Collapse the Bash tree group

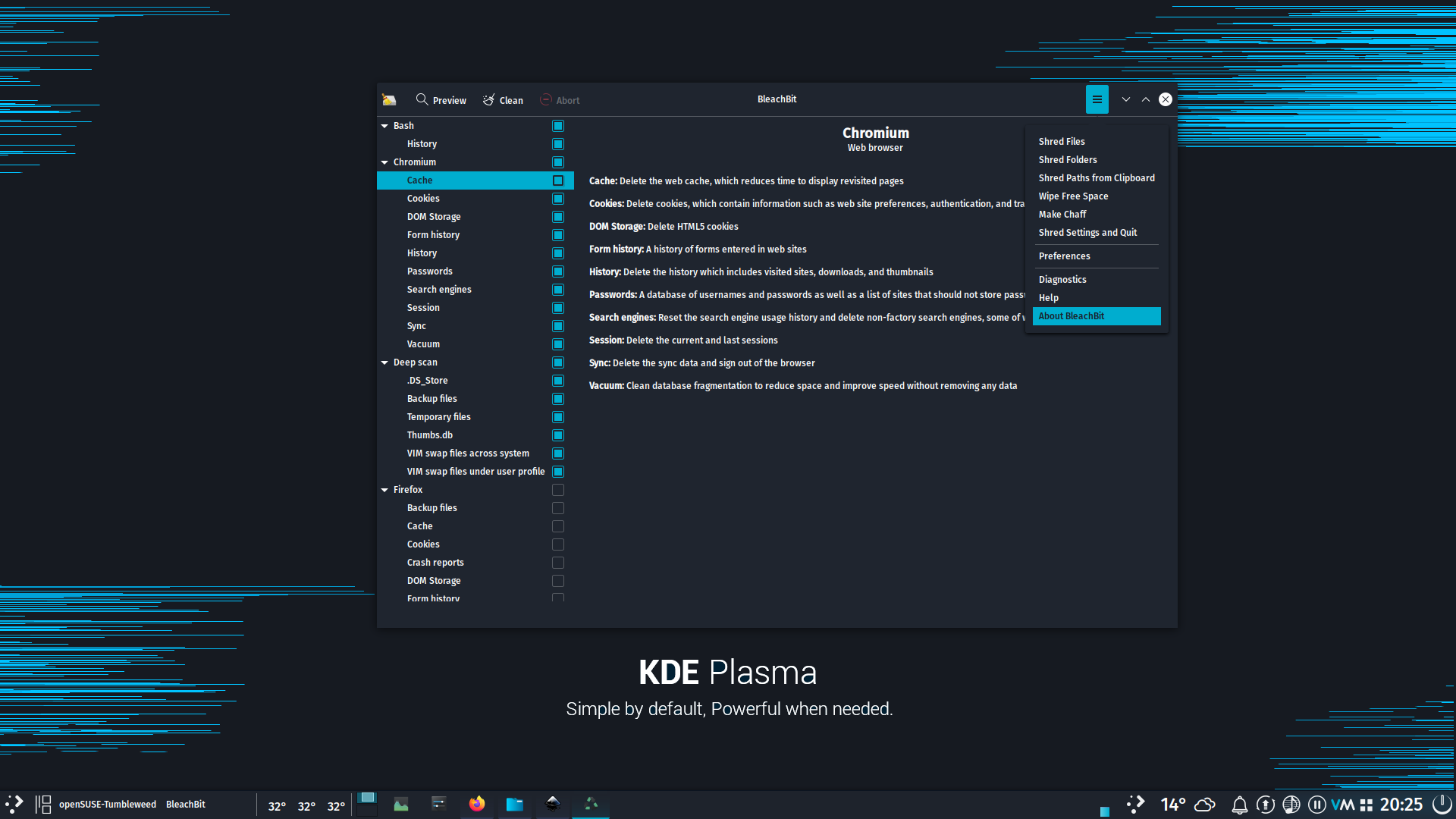coord(384,126)
